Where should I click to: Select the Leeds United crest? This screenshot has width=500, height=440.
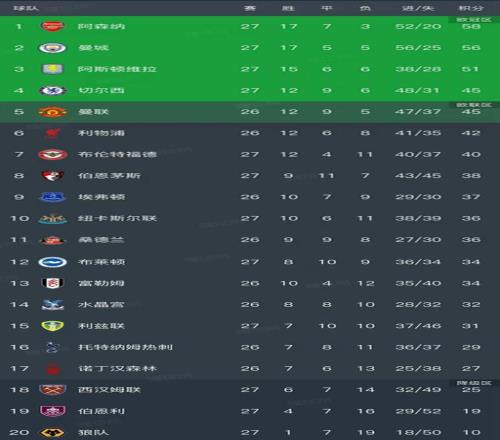(52, 326)
